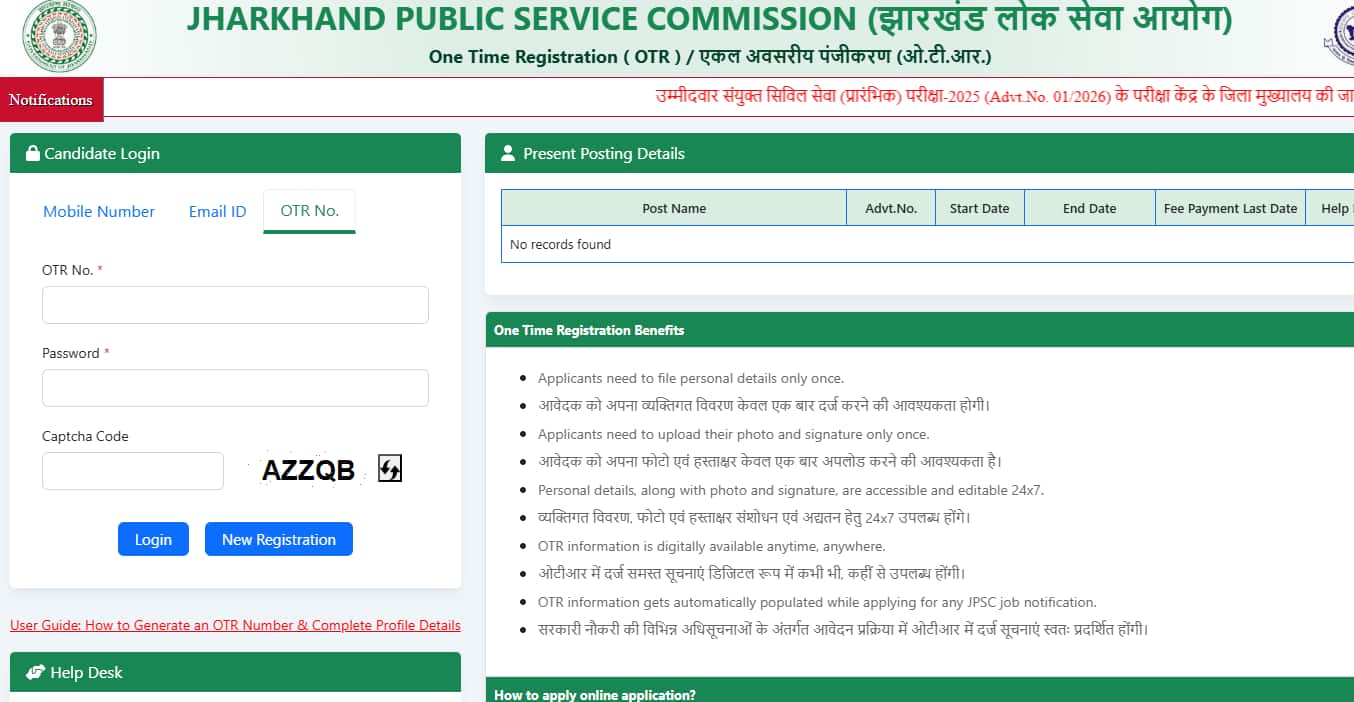Click the bullet mentioning accessible and editable 24x7
Viewport: 1354px width, 702px height.
point(791,490)
